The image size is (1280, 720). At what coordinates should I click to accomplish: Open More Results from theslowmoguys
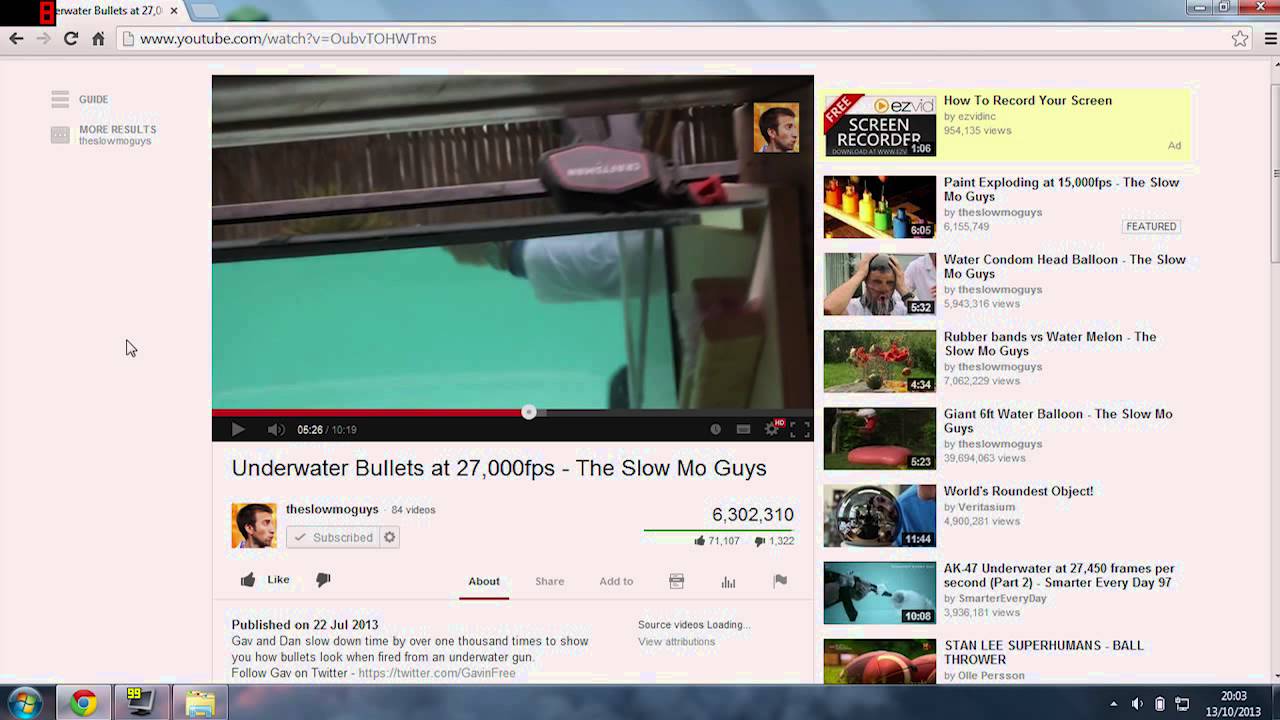coord(117,135)
